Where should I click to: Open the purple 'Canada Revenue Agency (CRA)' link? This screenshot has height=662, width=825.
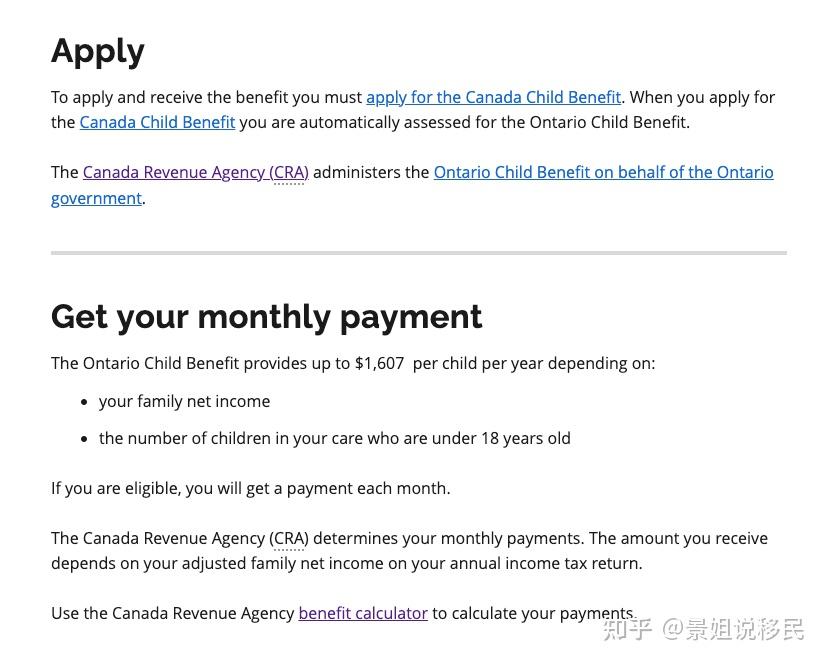tap(195, 172)
